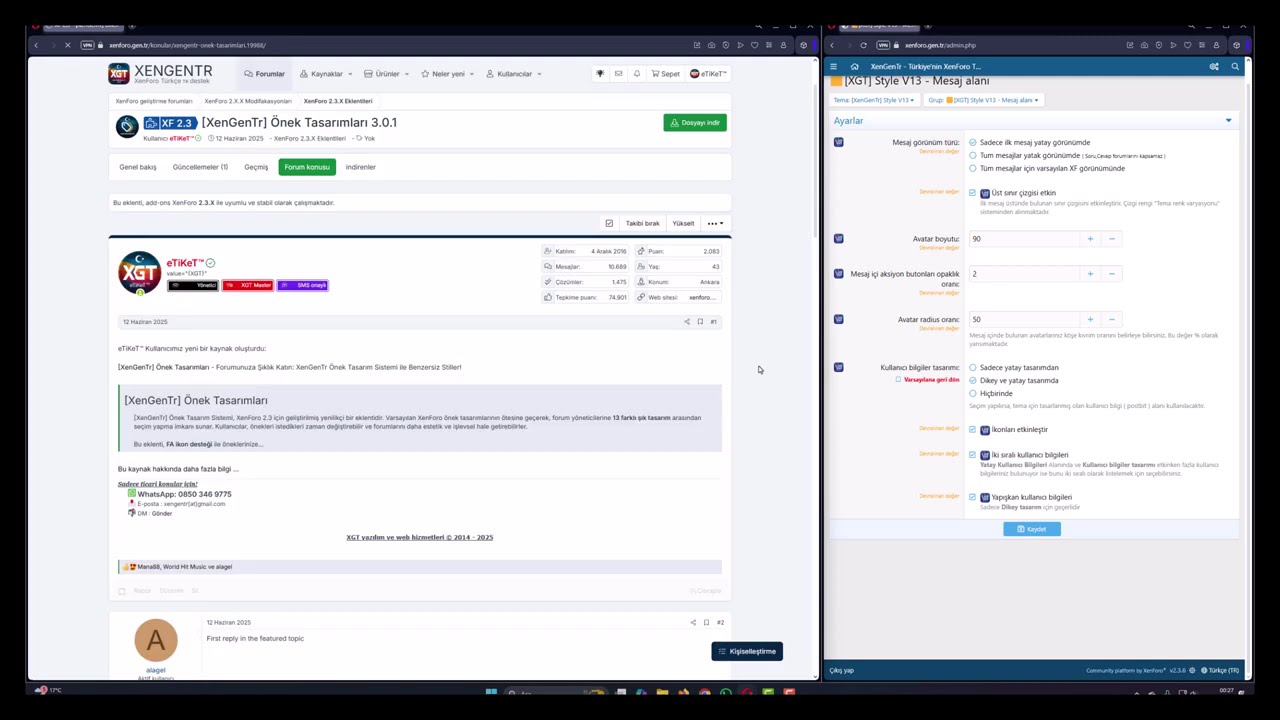The width and height of the screenshot is (1280, 720).
Task: Click share icon on post #2
Action: (693, 622)
